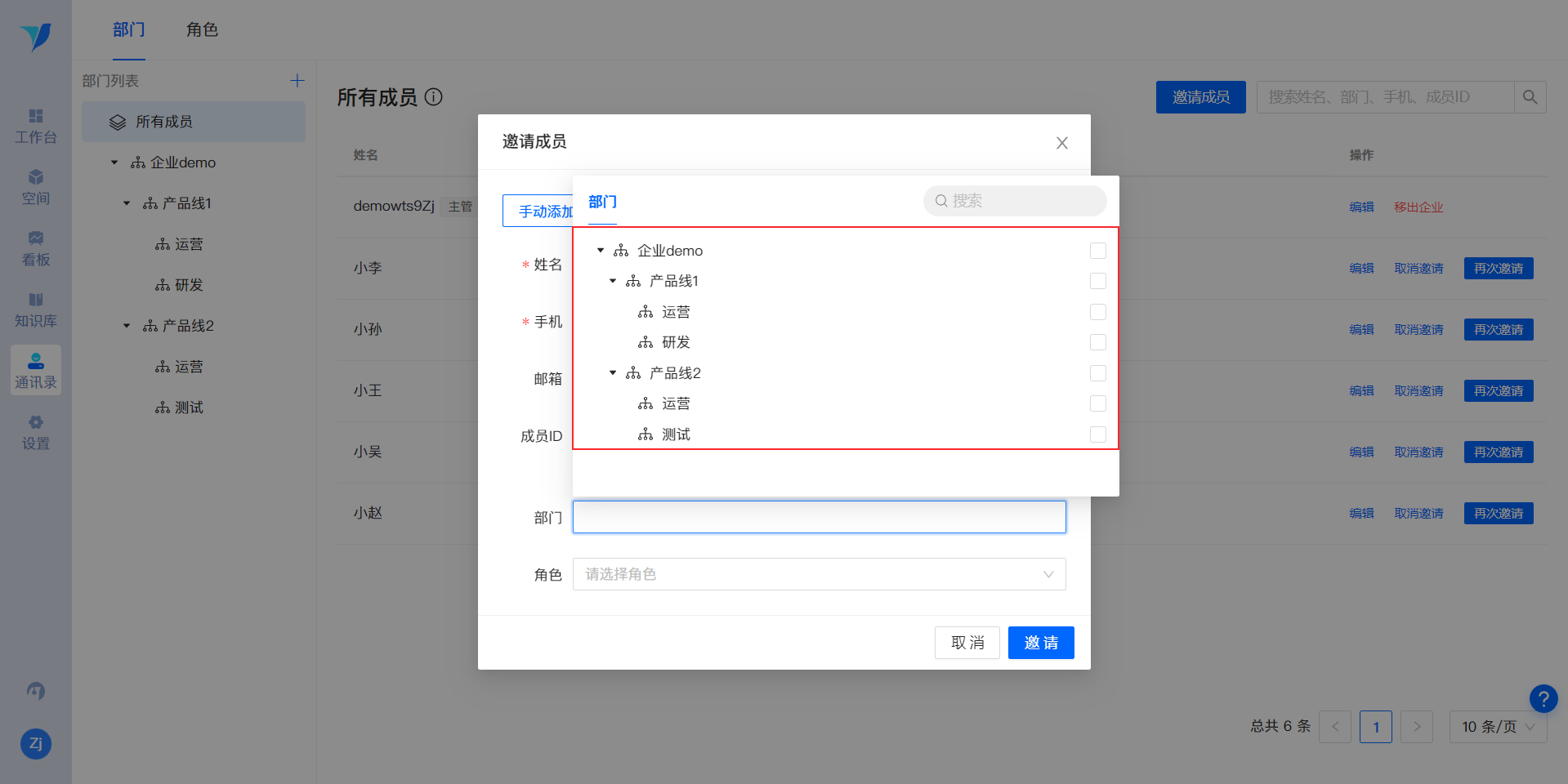This screenshot has width=1568, height=784.
Task: Switch to the 角色 tab
Action: click(202, 30)
